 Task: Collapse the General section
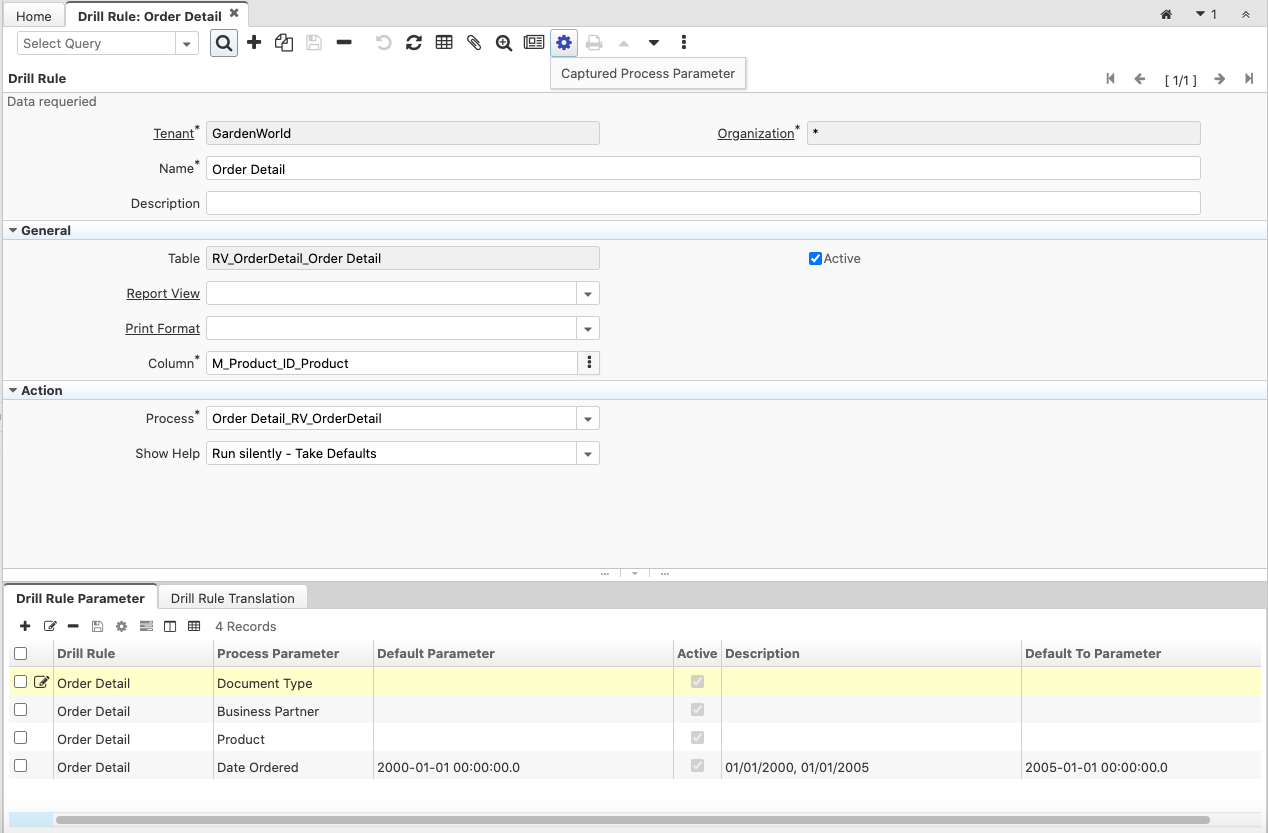[13, 230]
